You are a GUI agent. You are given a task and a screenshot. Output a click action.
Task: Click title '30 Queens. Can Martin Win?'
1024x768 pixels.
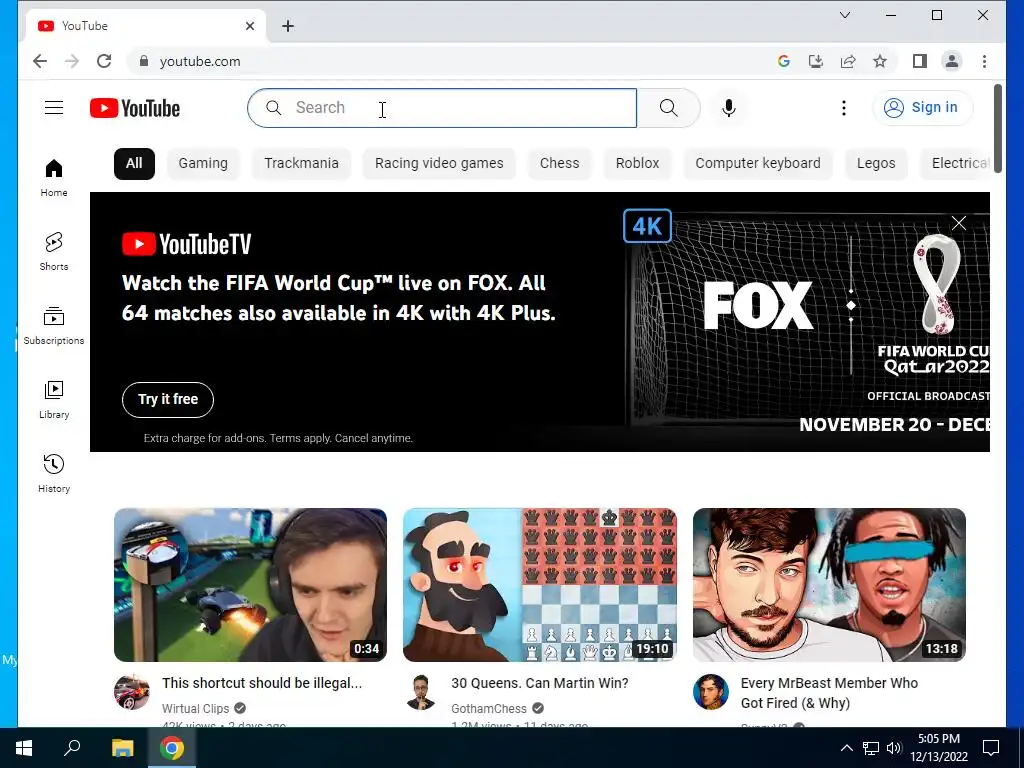(539, 683)
